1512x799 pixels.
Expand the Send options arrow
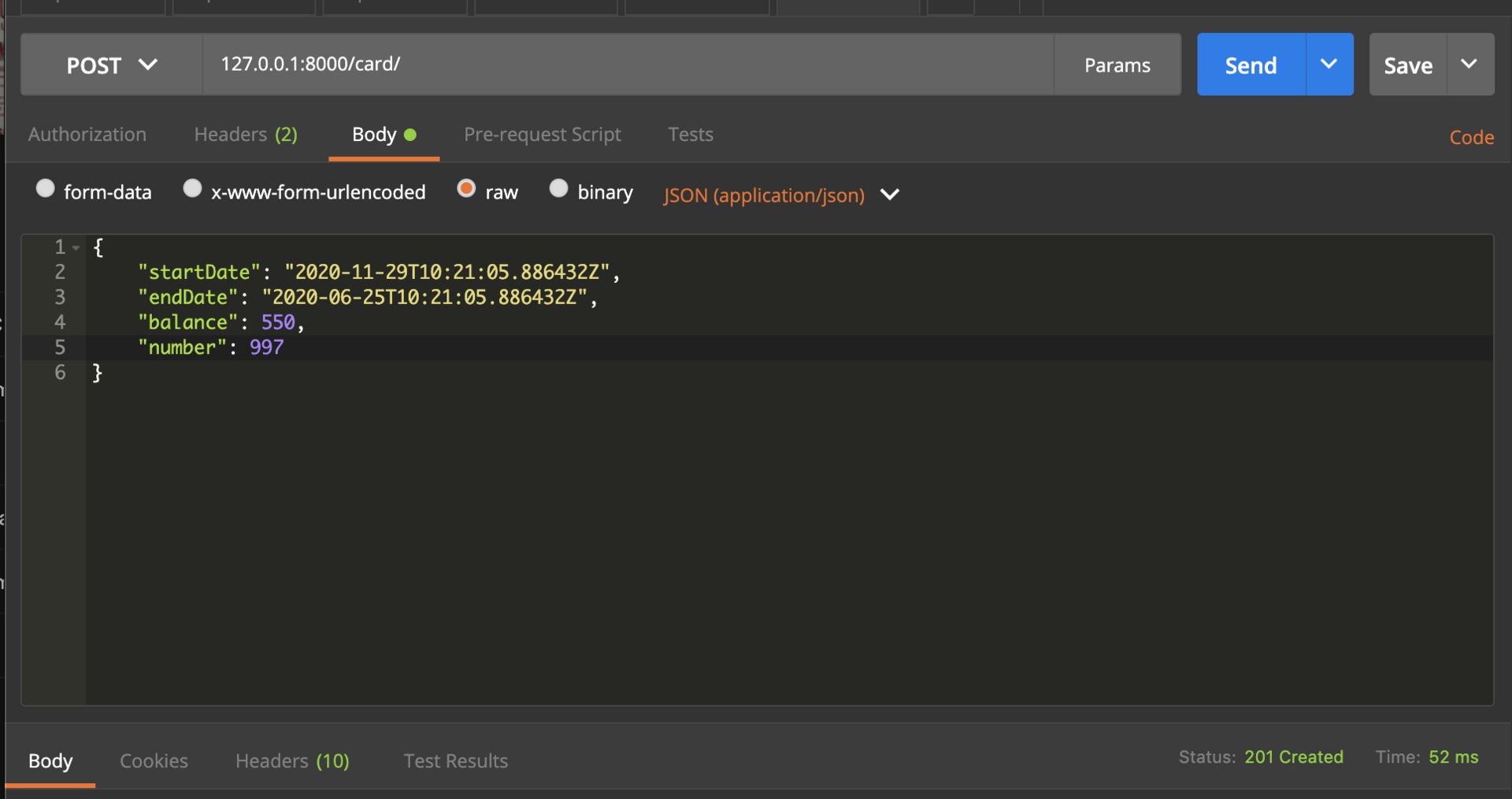[x=1329, y=65]
